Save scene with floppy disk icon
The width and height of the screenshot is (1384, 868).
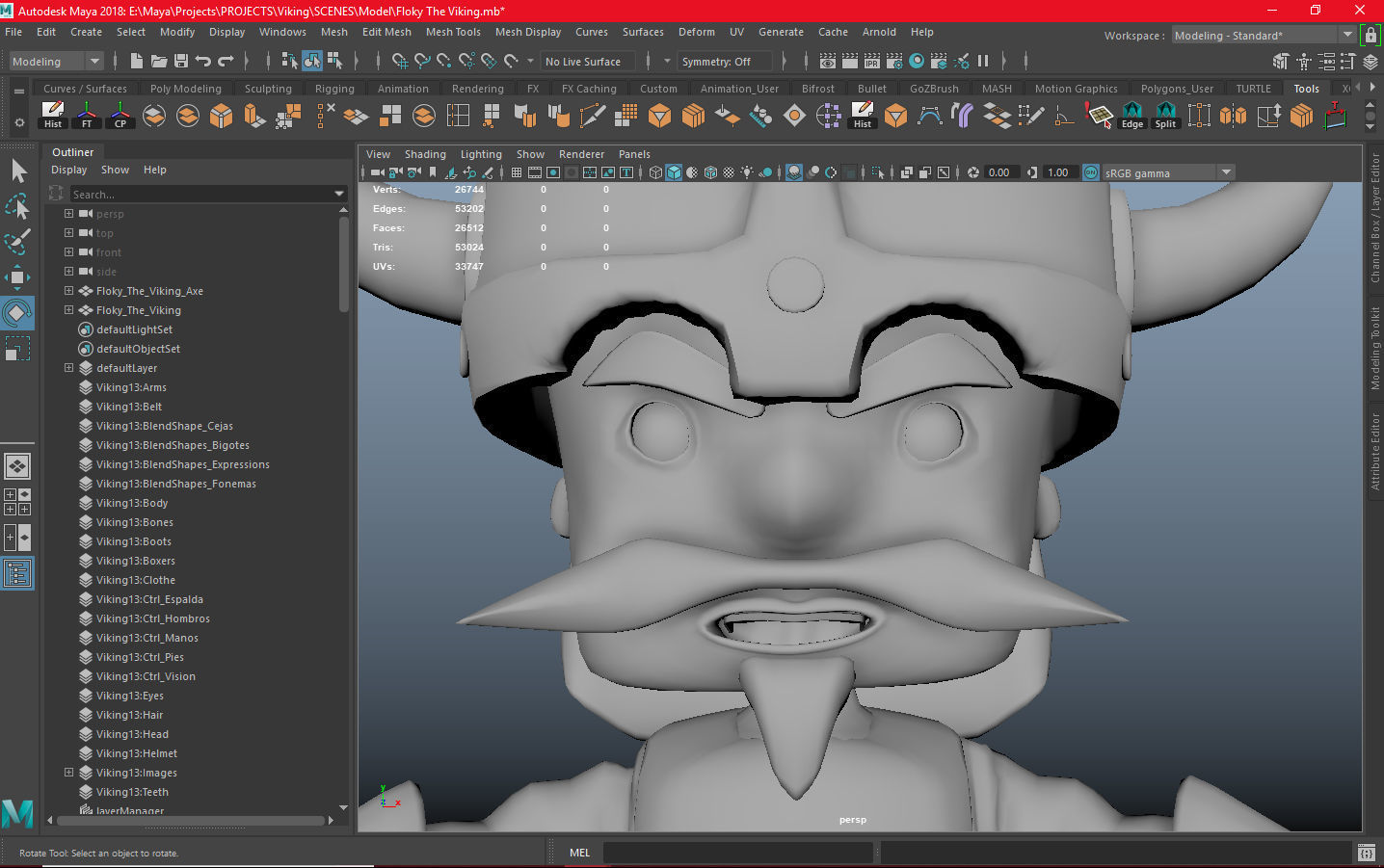pyautogui.click(x=181, y=61)
